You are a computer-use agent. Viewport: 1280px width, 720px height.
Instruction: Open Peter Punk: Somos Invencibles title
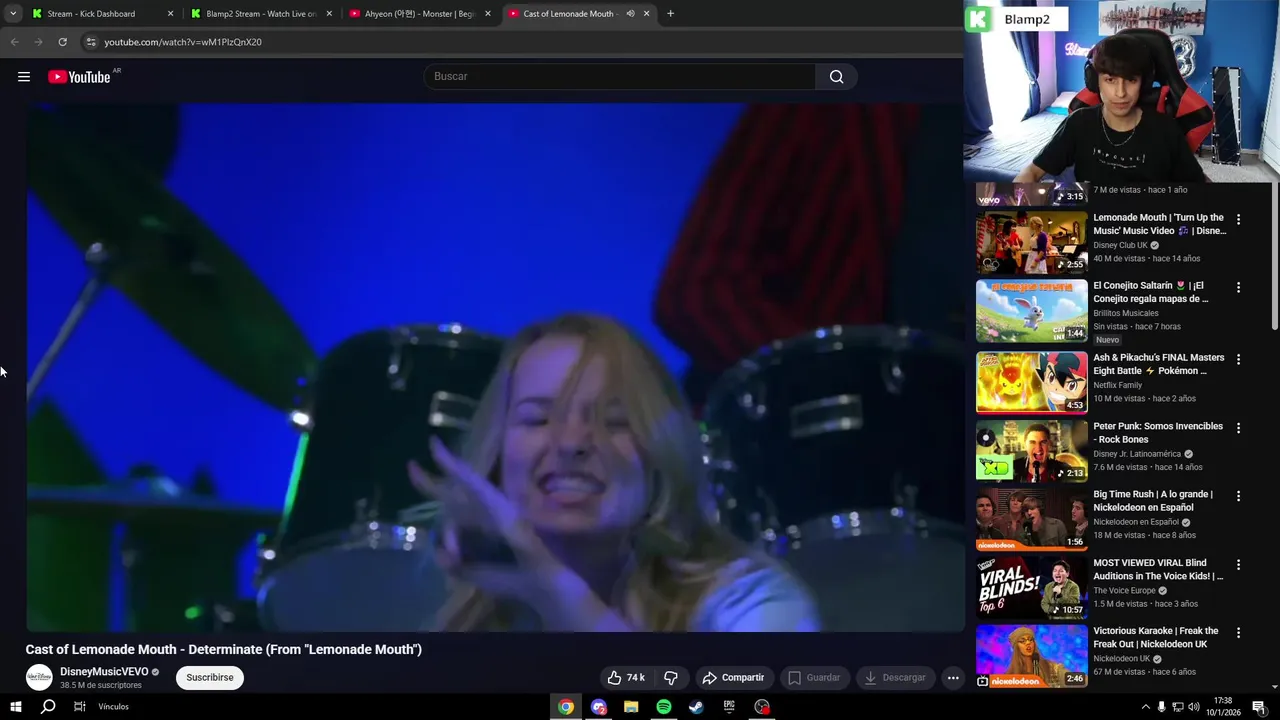(1158, 432)
